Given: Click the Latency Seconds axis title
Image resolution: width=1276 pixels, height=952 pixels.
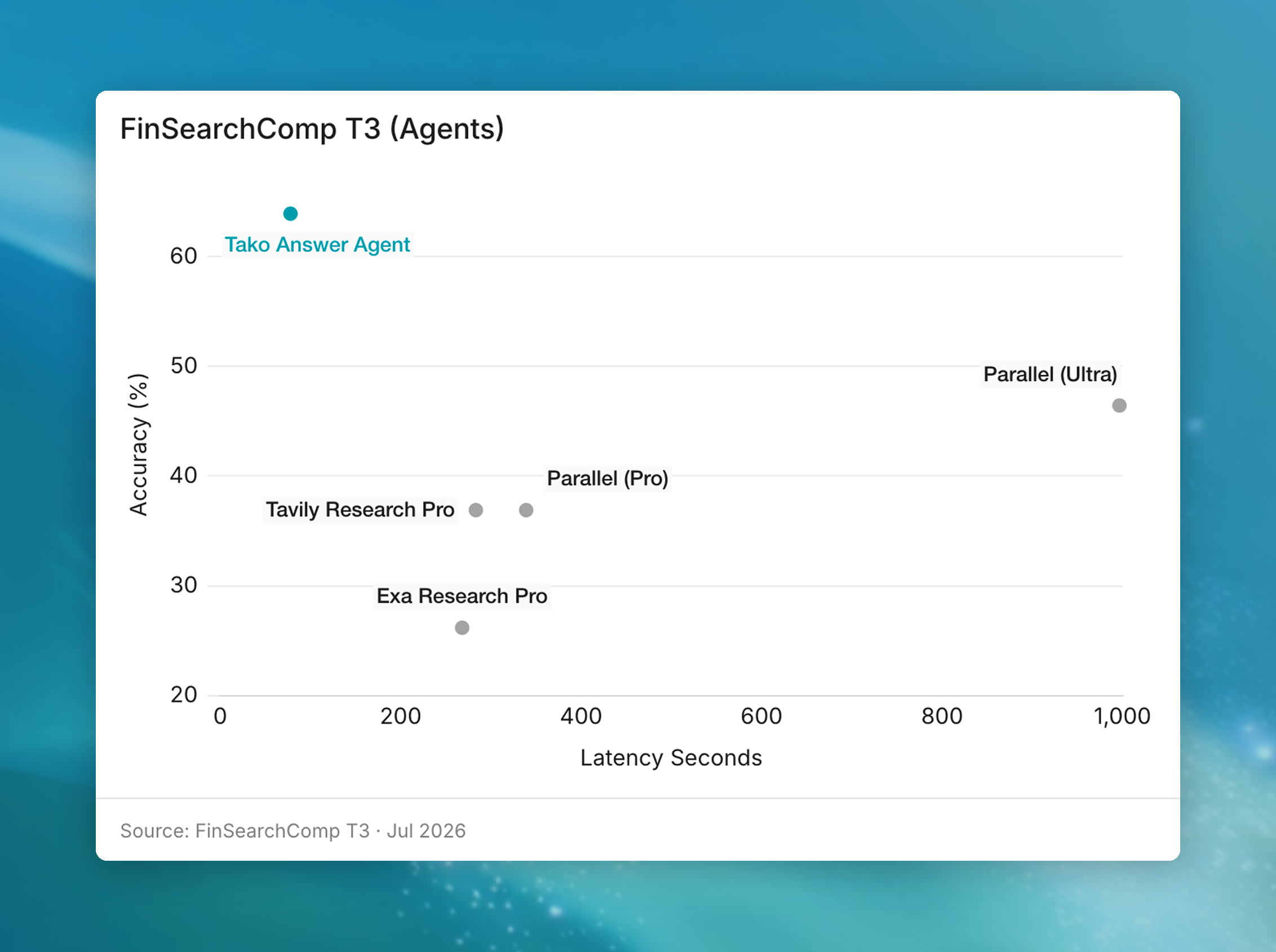Looking at the screenshot, I should (x=671, y=758).
